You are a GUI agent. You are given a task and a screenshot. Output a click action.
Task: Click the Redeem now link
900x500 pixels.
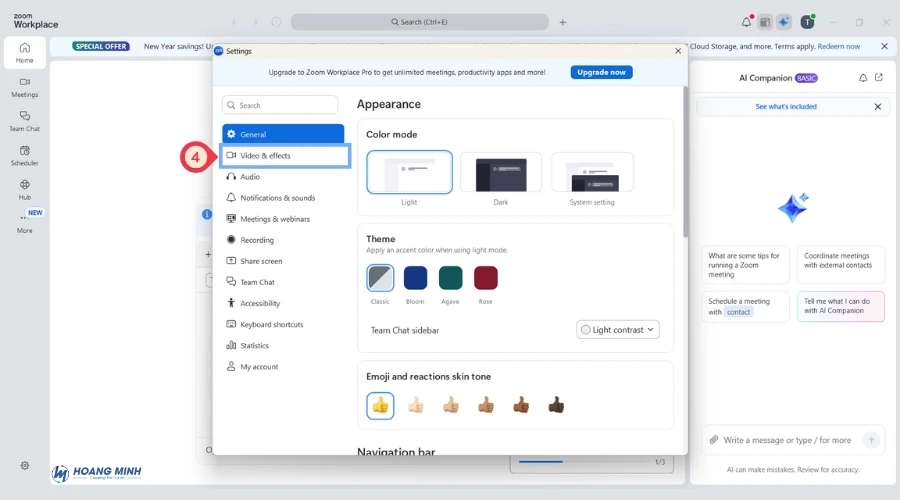coord(838,46)
